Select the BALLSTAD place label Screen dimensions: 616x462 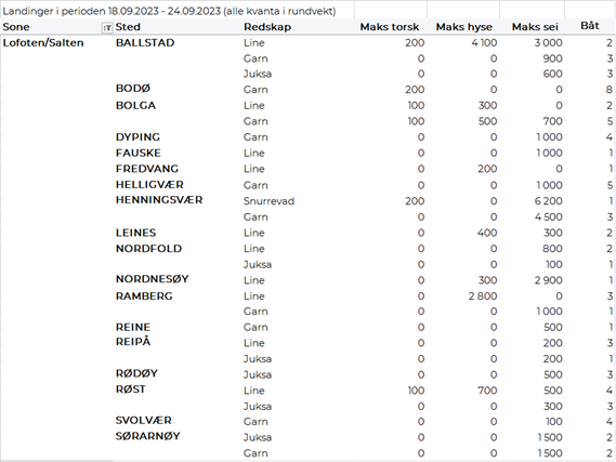147,44
